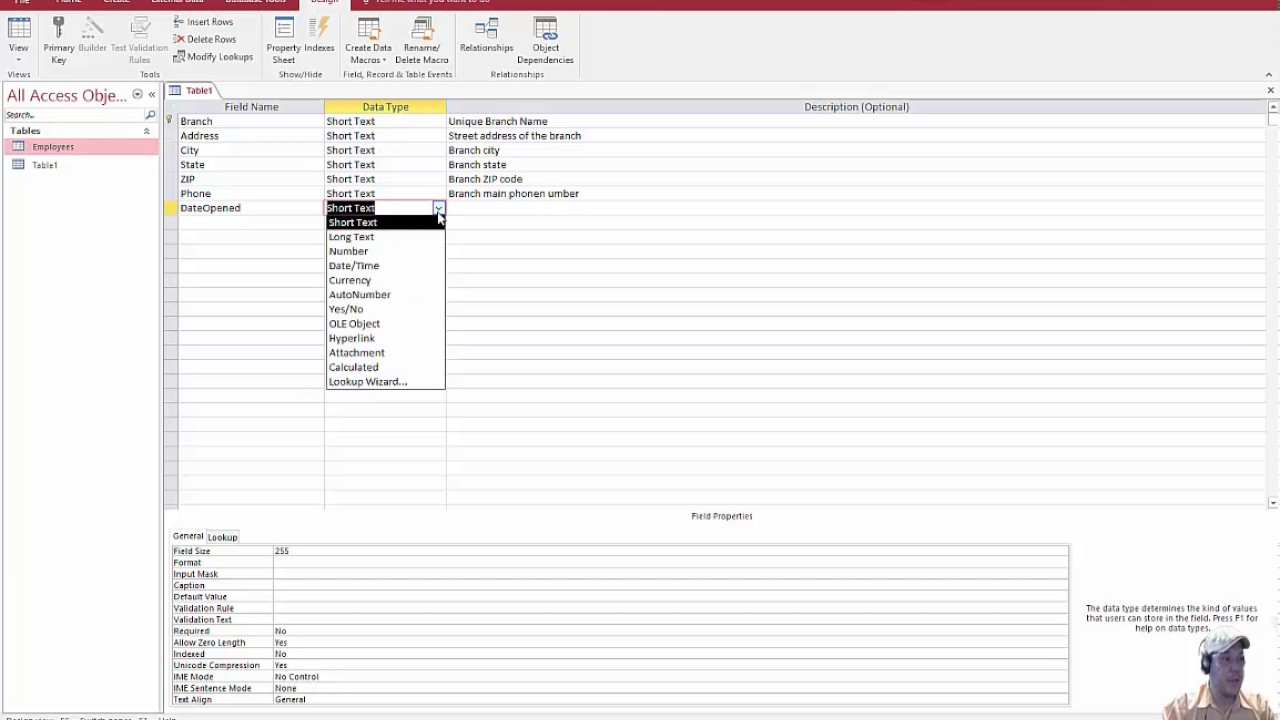Screen dimensions: 1280x720
Task: Select the Employees table in navigation pane
Action: 81,147
